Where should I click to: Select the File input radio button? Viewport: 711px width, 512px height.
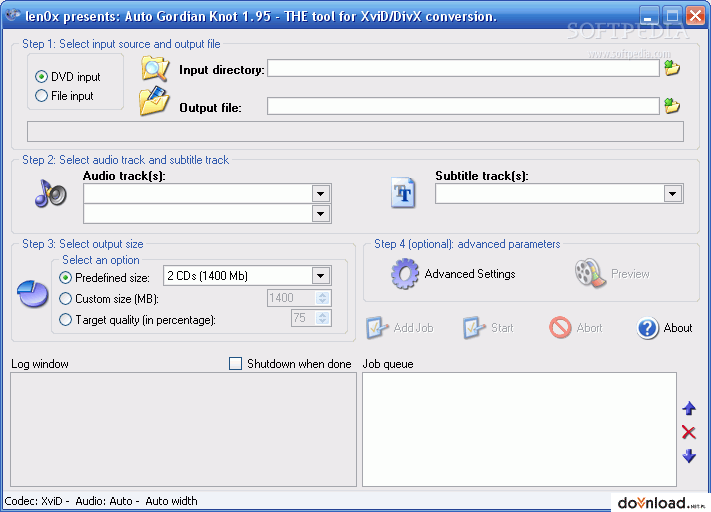41,96
